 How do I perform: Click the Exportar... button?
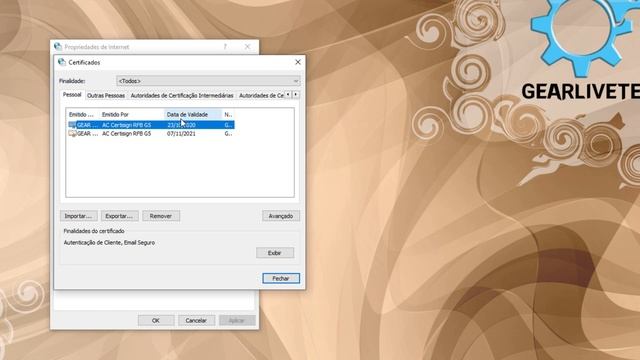[120, 216]
